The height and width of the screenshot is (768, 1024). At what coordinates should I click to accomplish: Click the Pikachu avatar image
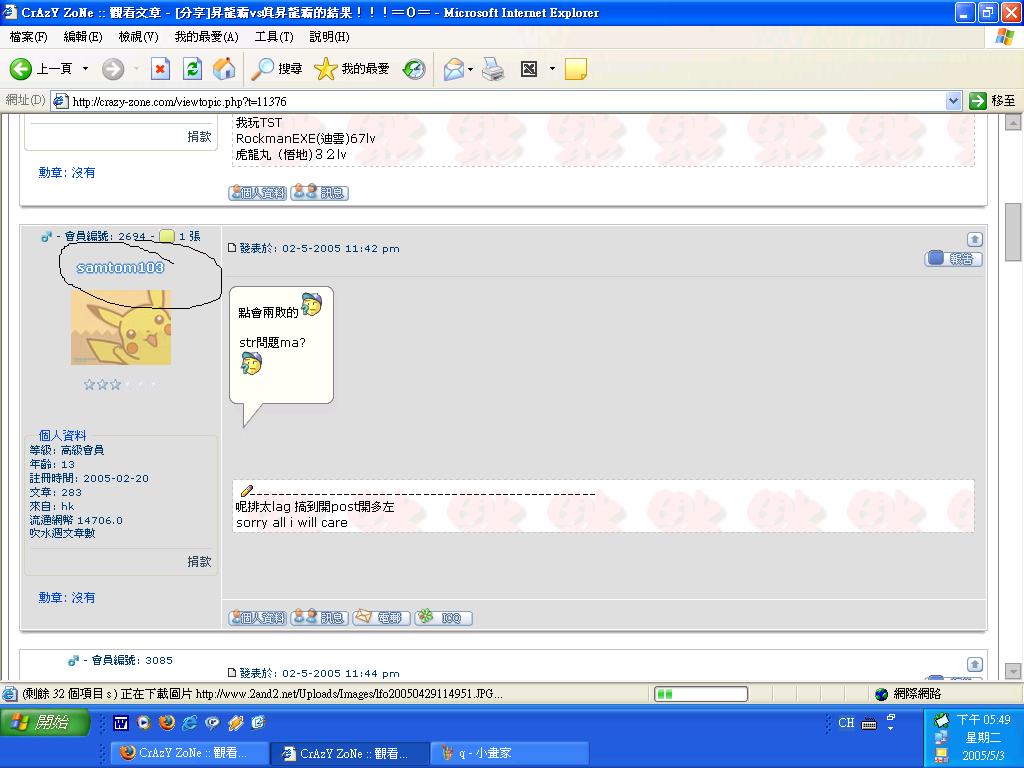[x=121, y=327]
